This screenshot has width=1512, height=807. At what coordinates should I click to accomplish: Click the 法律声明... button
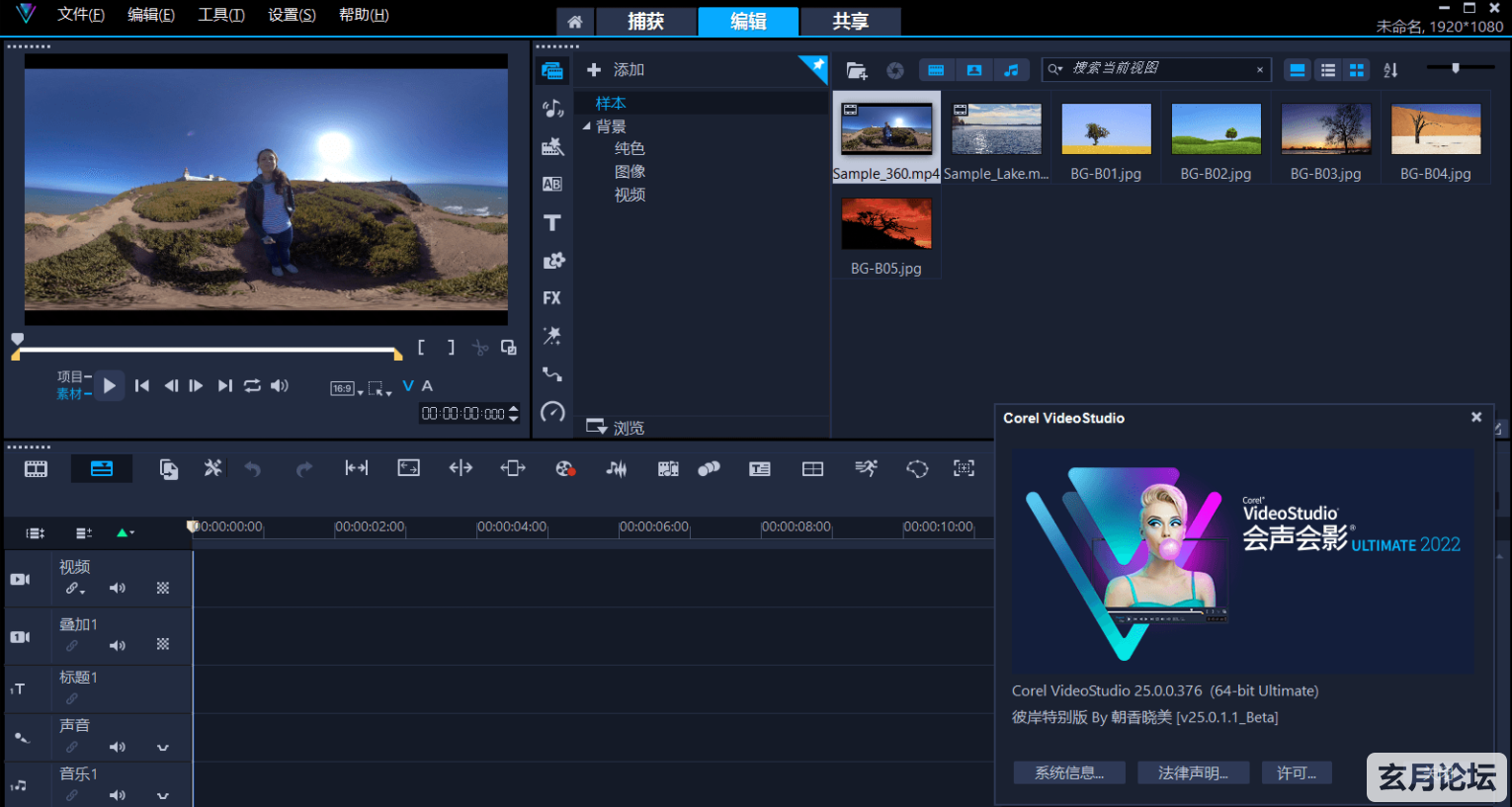pos(1193,772)
